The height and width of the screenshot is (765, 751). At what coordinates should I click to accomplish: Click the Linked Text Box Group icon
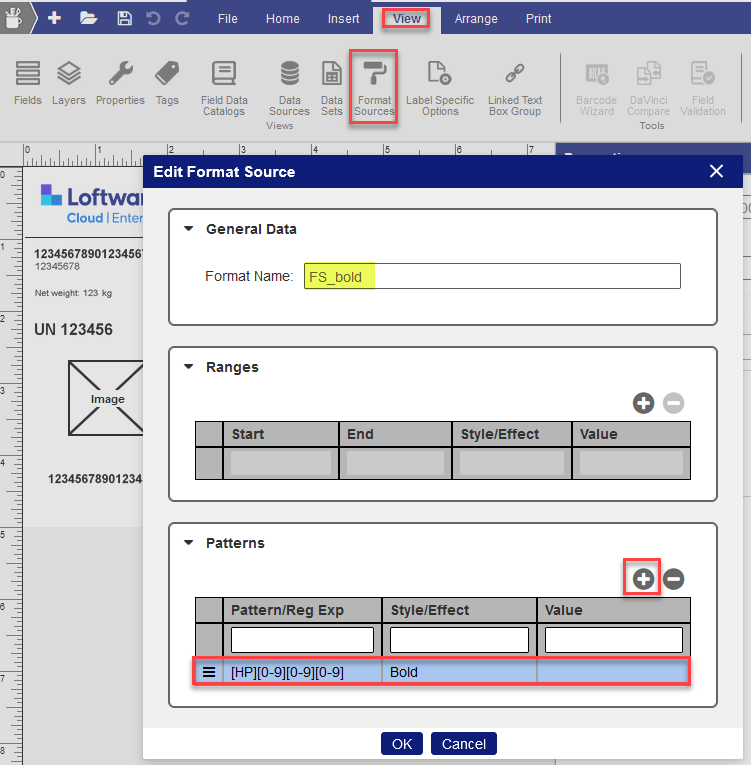coord(514,75)
